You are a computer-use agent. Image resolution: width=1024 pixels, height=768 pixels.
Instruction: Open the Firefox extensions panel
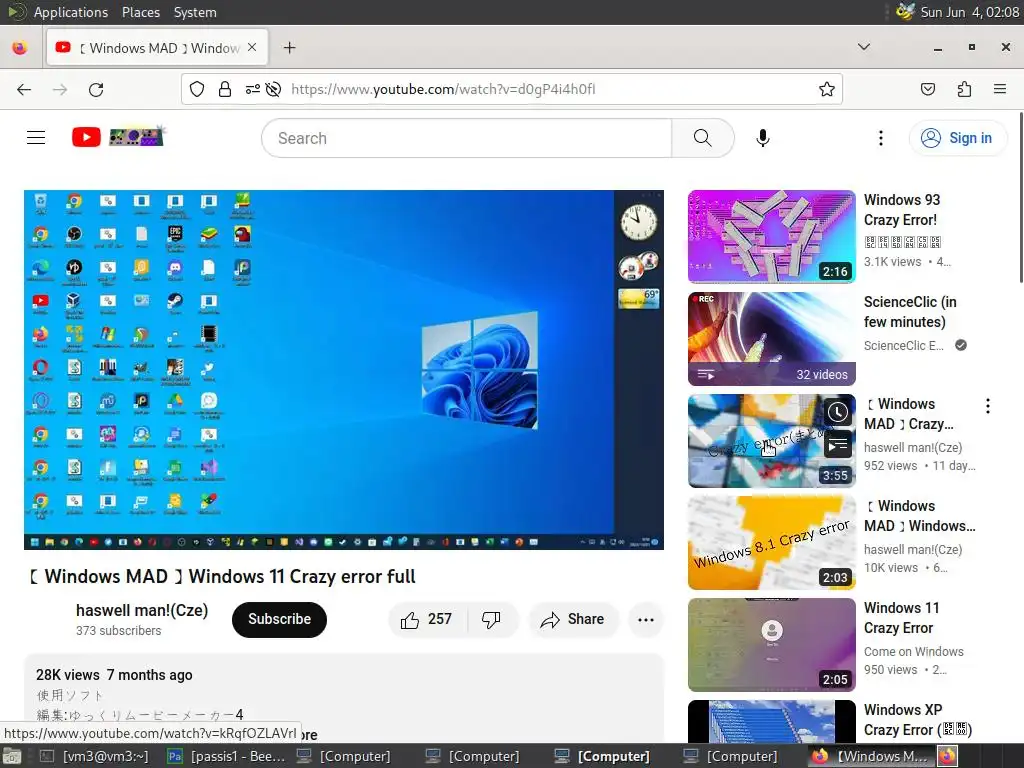964,89
